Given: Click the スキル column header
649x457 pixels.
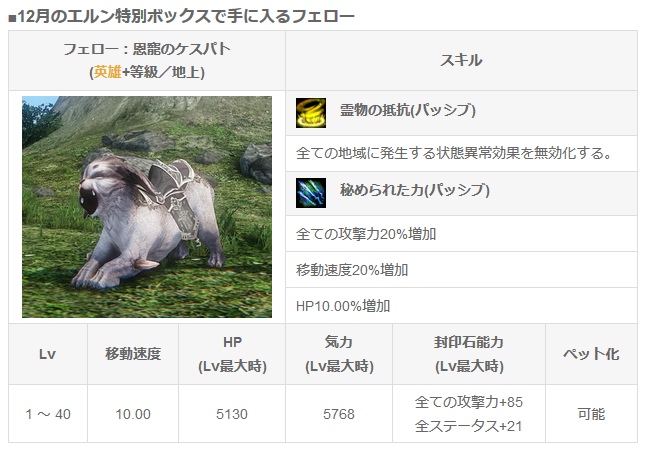Looking at the screenshot, I should 462,60.
